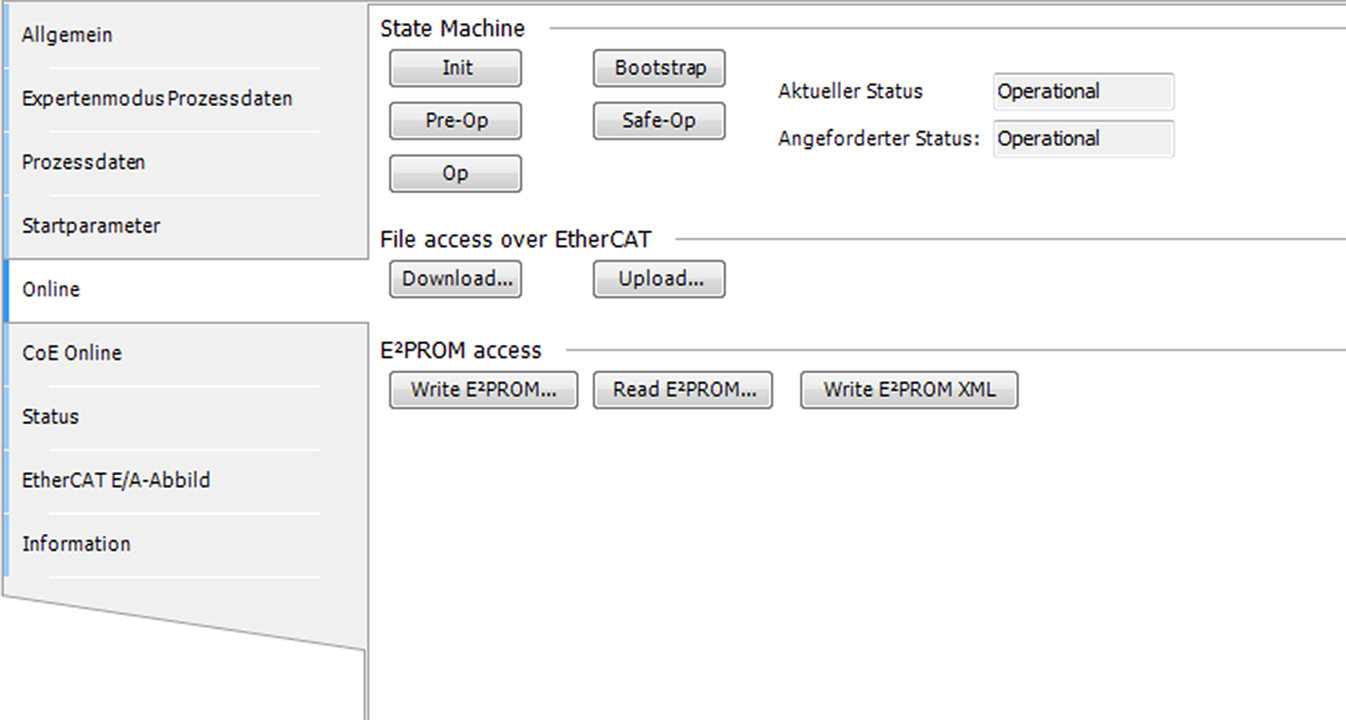Image resolution: width=1346 pixels, height=720 pixels.
Task: Open the Startparameter tab
Action: (91, 226)
